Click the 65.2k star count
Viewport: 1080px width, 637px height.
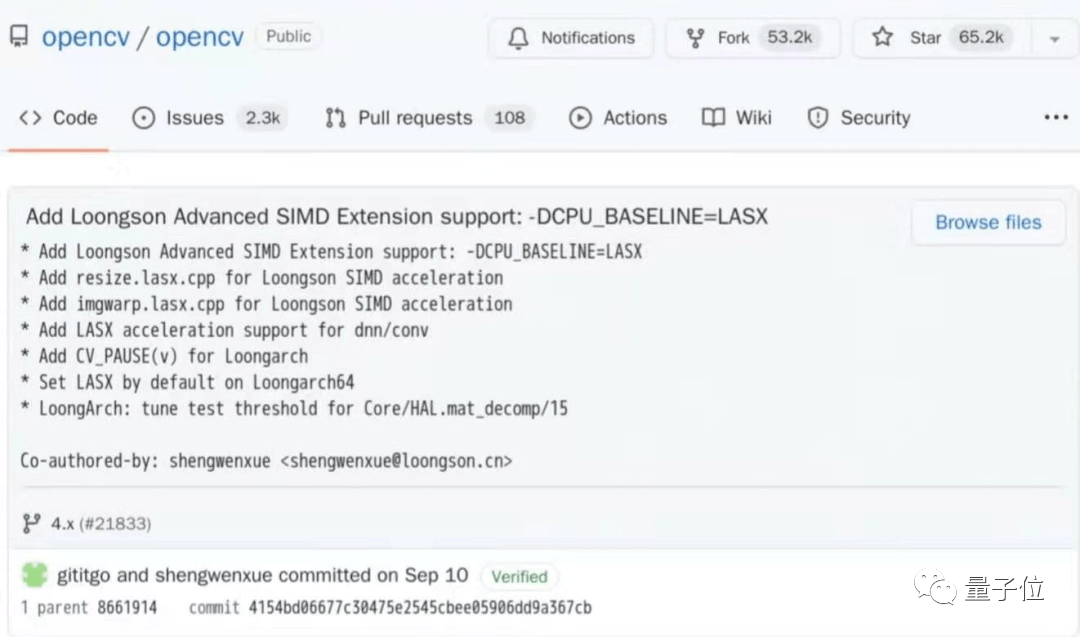(x=981, y=37)
